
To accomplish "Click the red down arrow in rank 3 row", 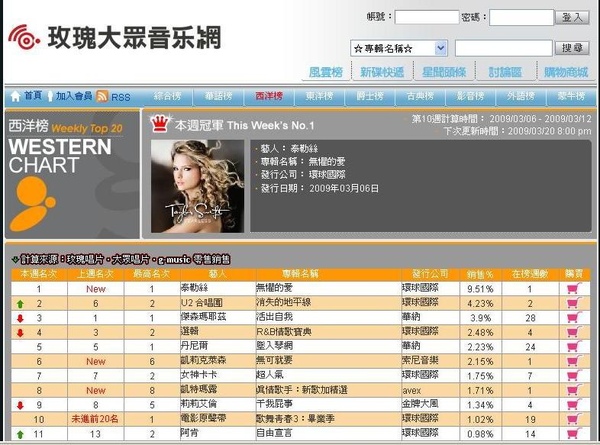I will 20,318.
